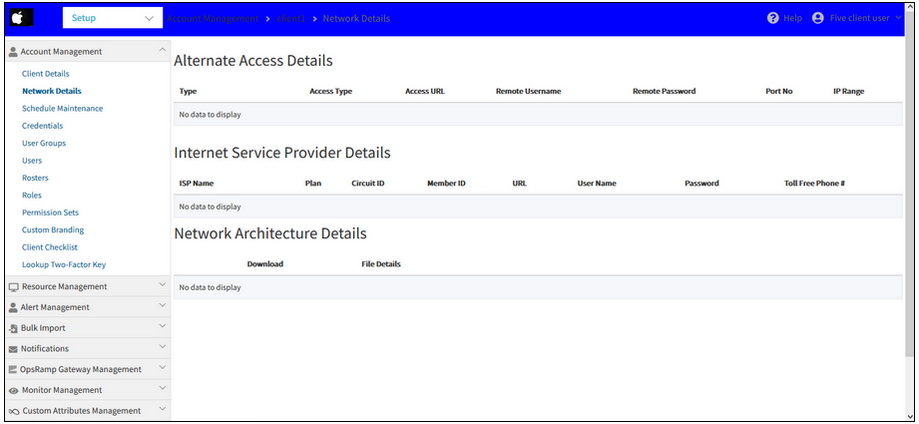Click Notifications envelope icon
Image resolution: width=919 pixels, height=424 pixels.
click(13, 349)
